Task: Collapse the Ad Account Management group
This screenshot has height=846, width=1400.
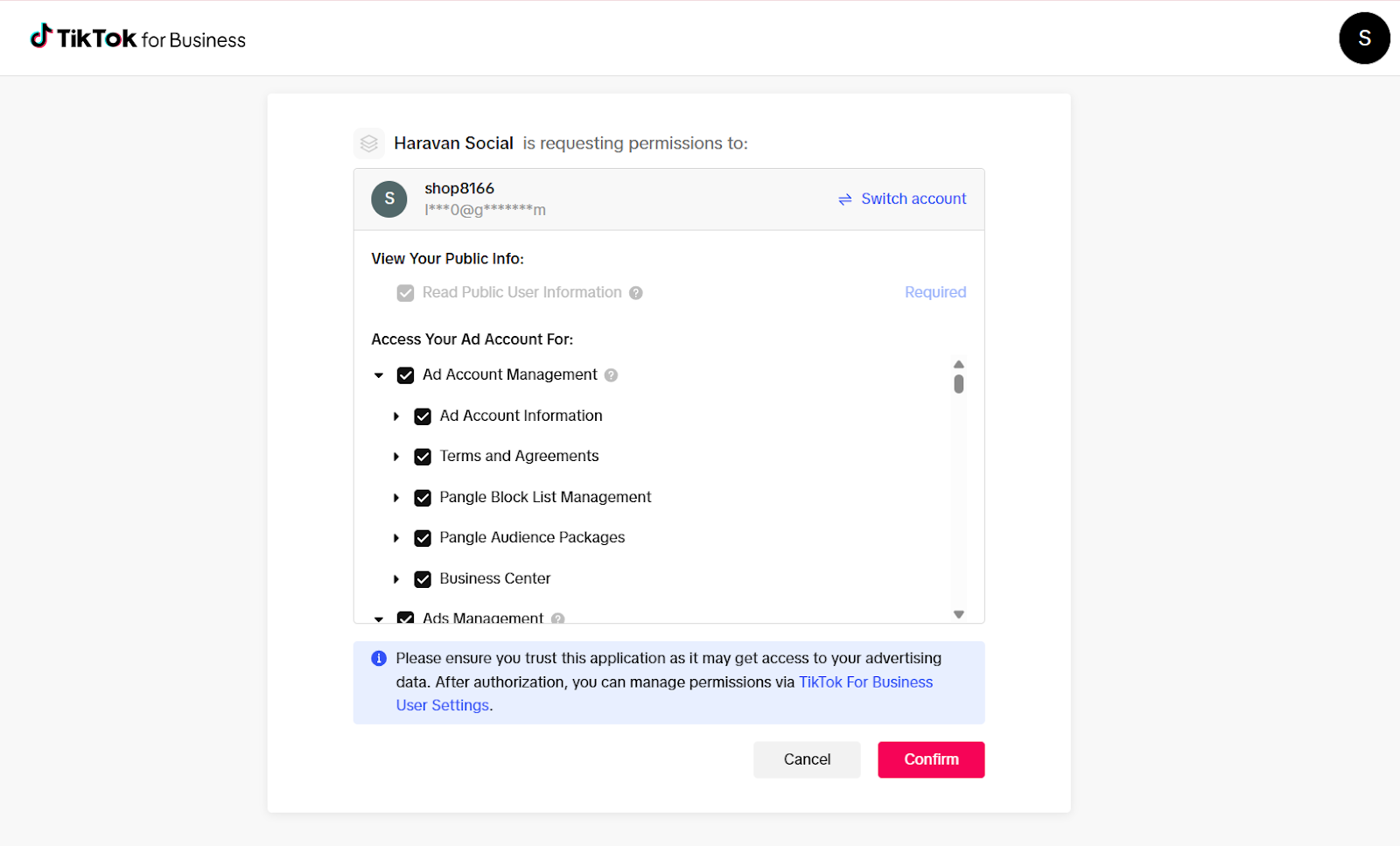Action: [379, 375]
